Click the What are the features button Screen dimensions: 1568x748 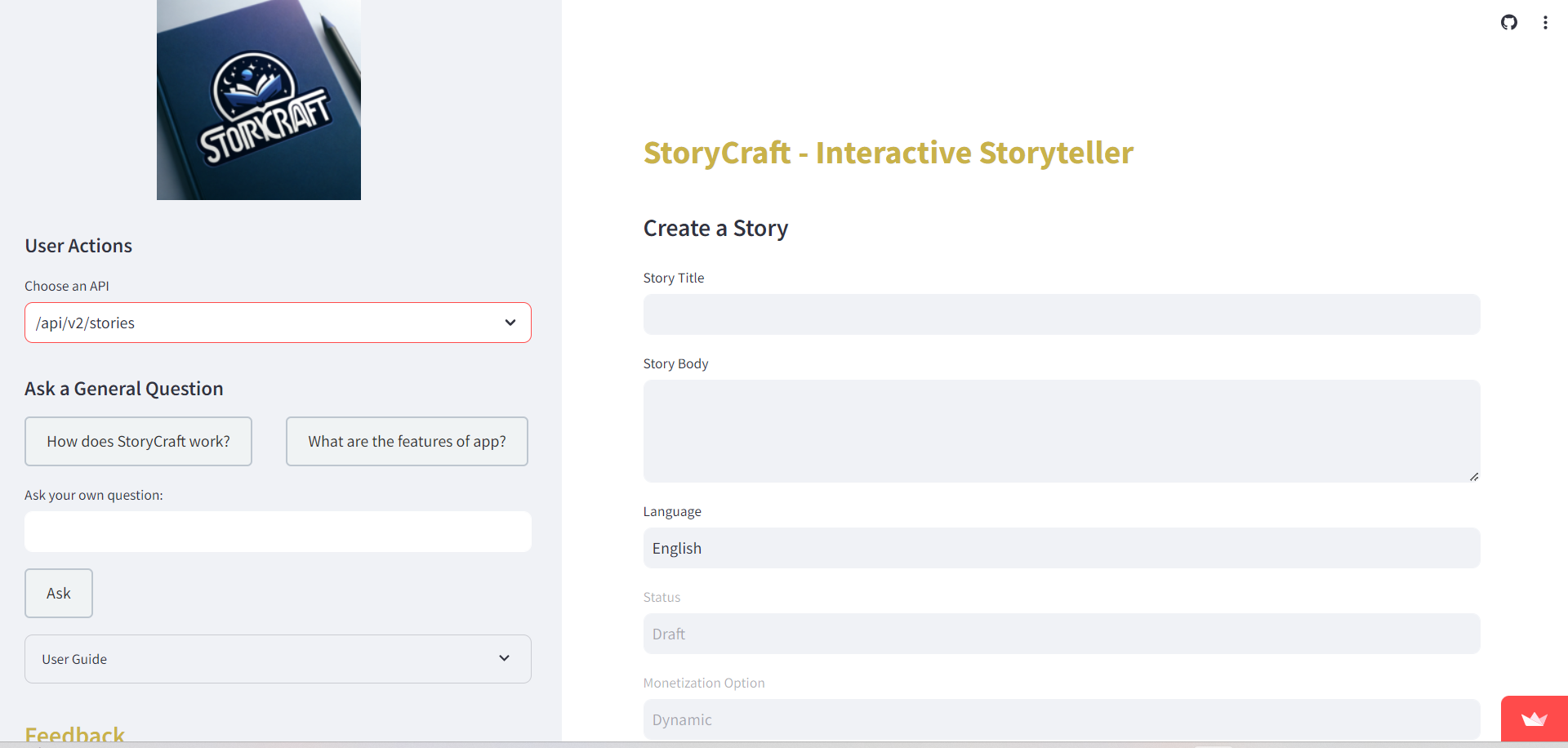pos(407,441)
